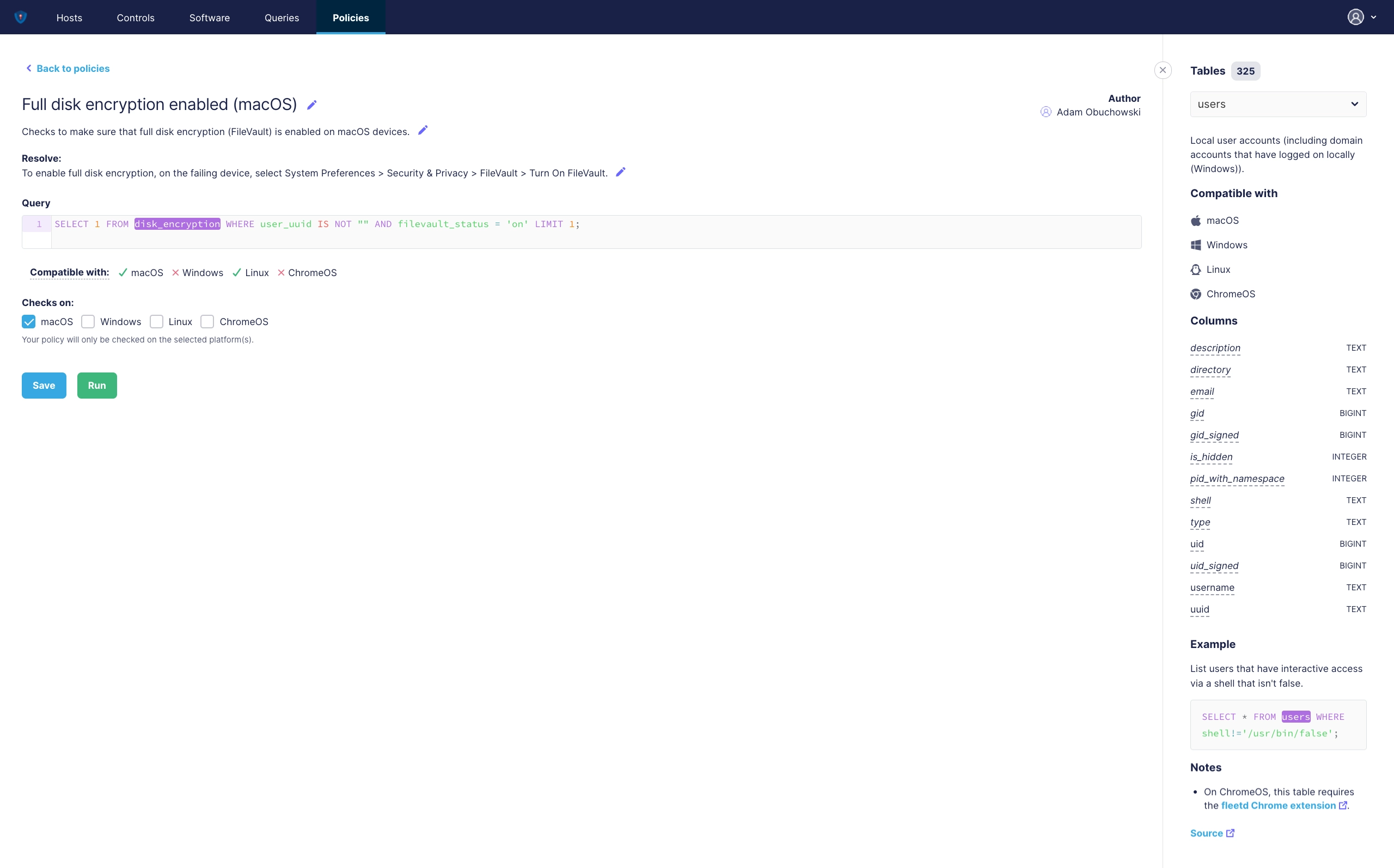Save the policy
This screenshot has width=1394, height=868.
click(x=44, y=385)
